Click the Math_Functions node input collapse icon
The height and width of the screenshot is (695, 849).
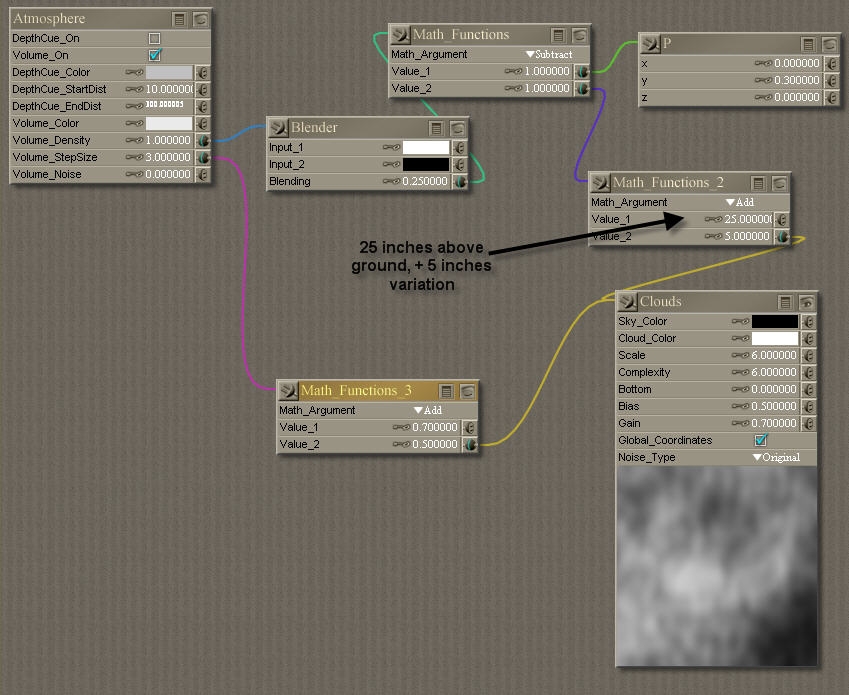[400, 35]
